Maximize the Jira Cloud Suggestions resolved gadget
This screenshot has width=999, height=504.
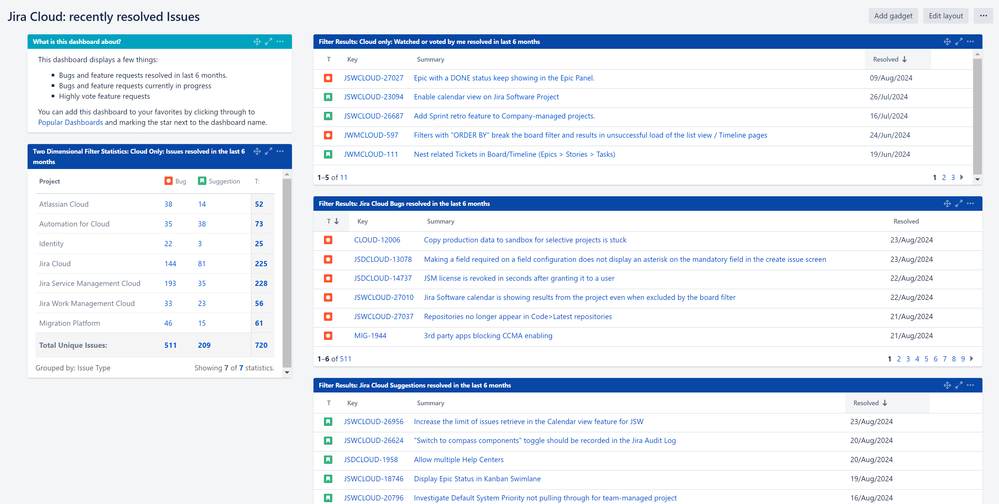pyautogui.click(x=959, y=385)
